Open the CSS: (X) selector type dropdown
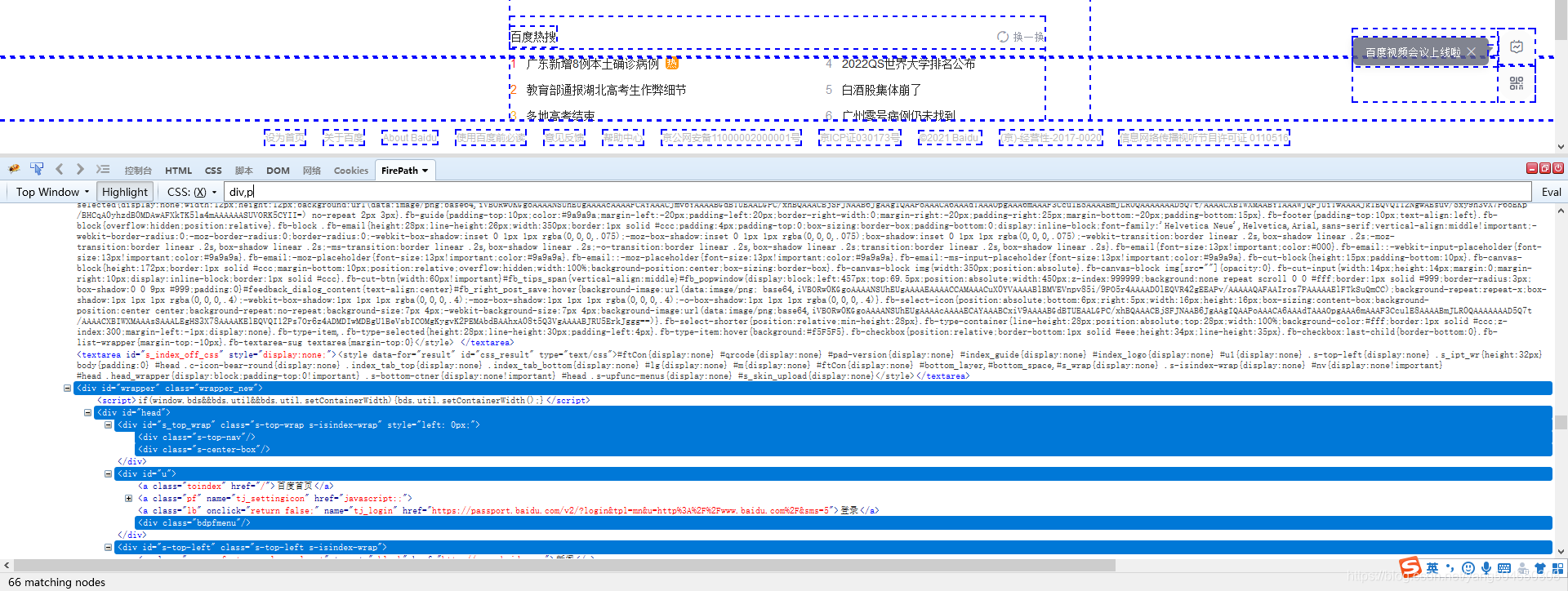The height and width of the screenshot is (591, 1568). click(x=192, y=192)
